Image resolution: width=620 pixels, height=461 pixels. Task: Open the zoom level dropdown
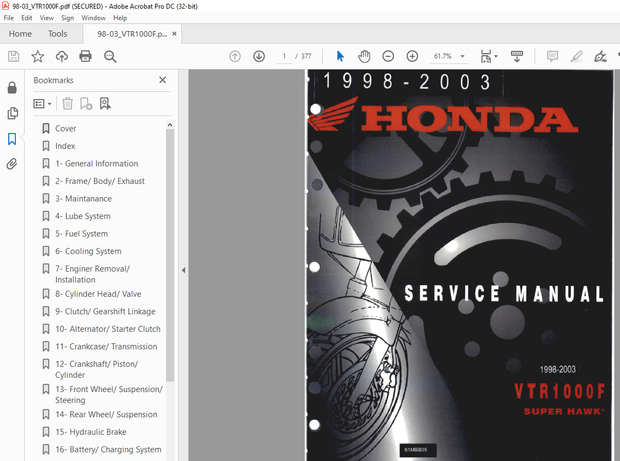[462, 57]
